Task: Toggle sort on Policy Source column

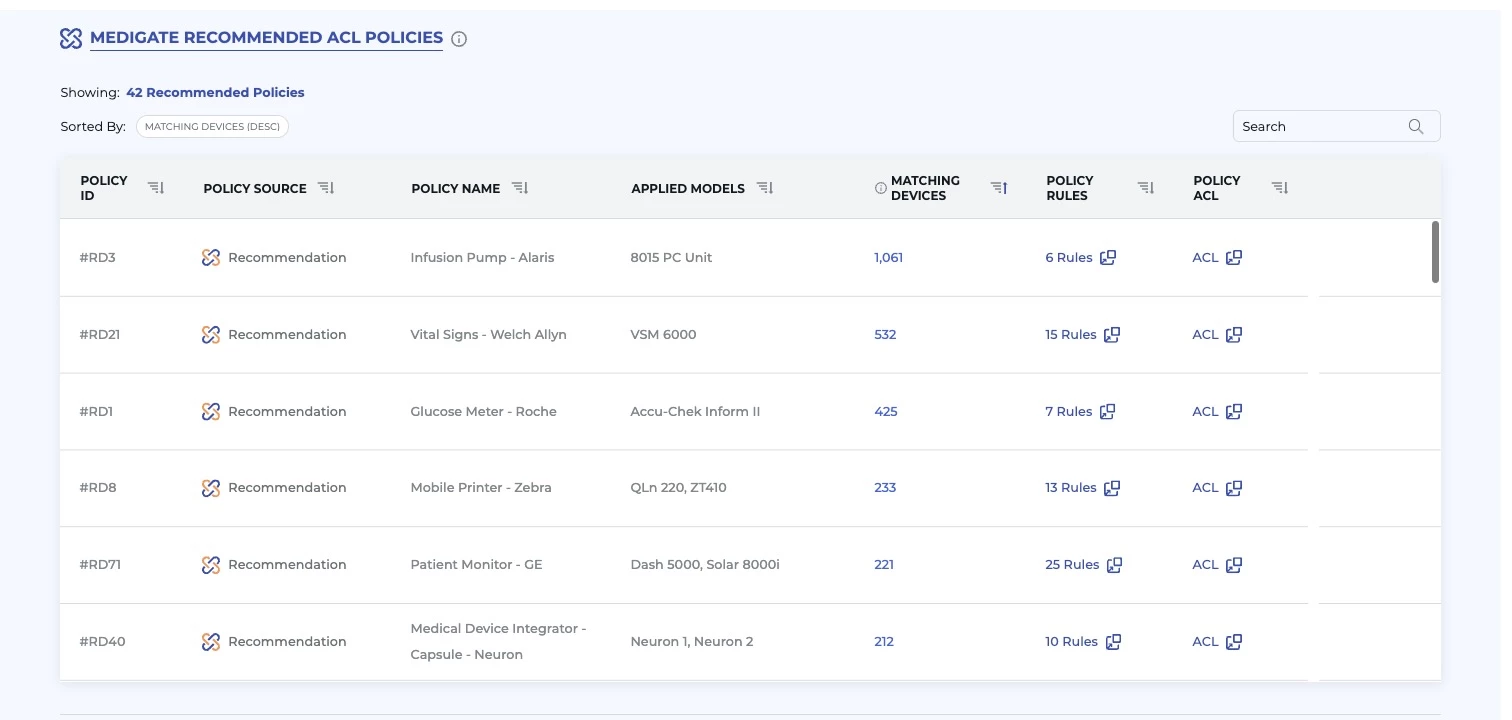Action: coord(326,187)
